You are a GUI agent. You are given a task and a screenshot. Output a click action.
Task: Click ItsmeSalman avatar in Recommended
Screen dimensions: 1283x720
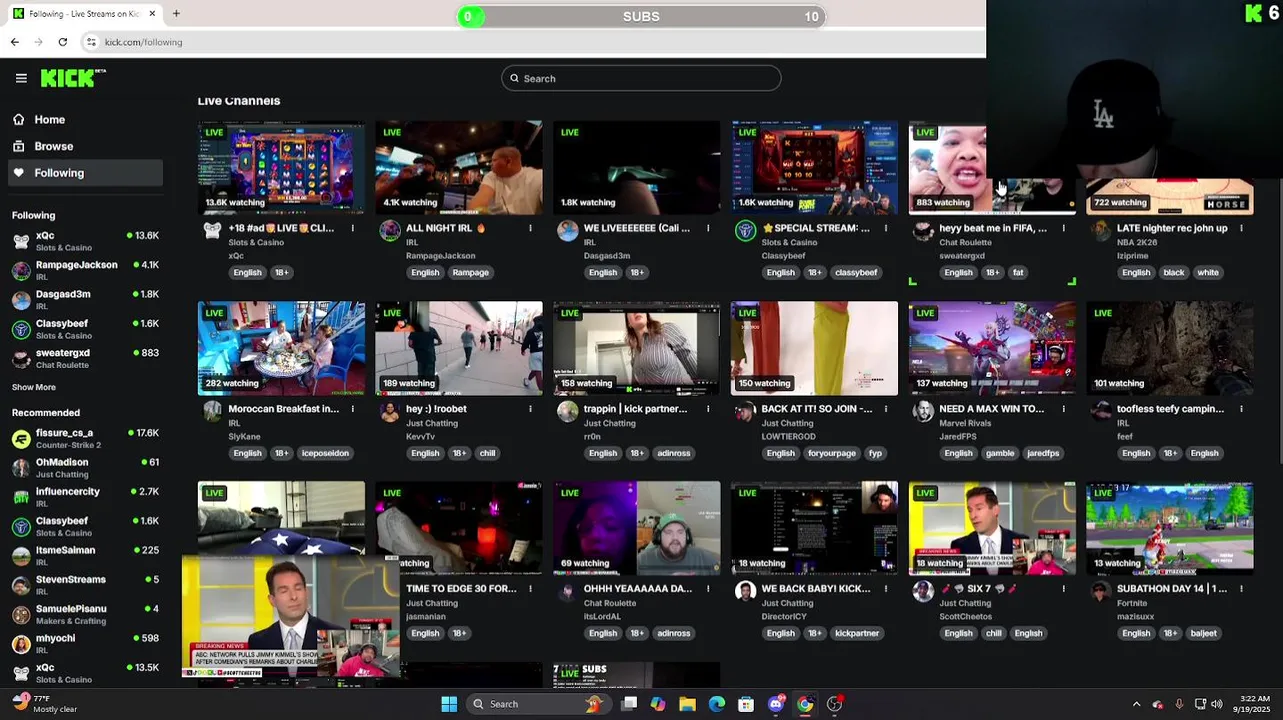pyautogui.click(x=21, y=555)
